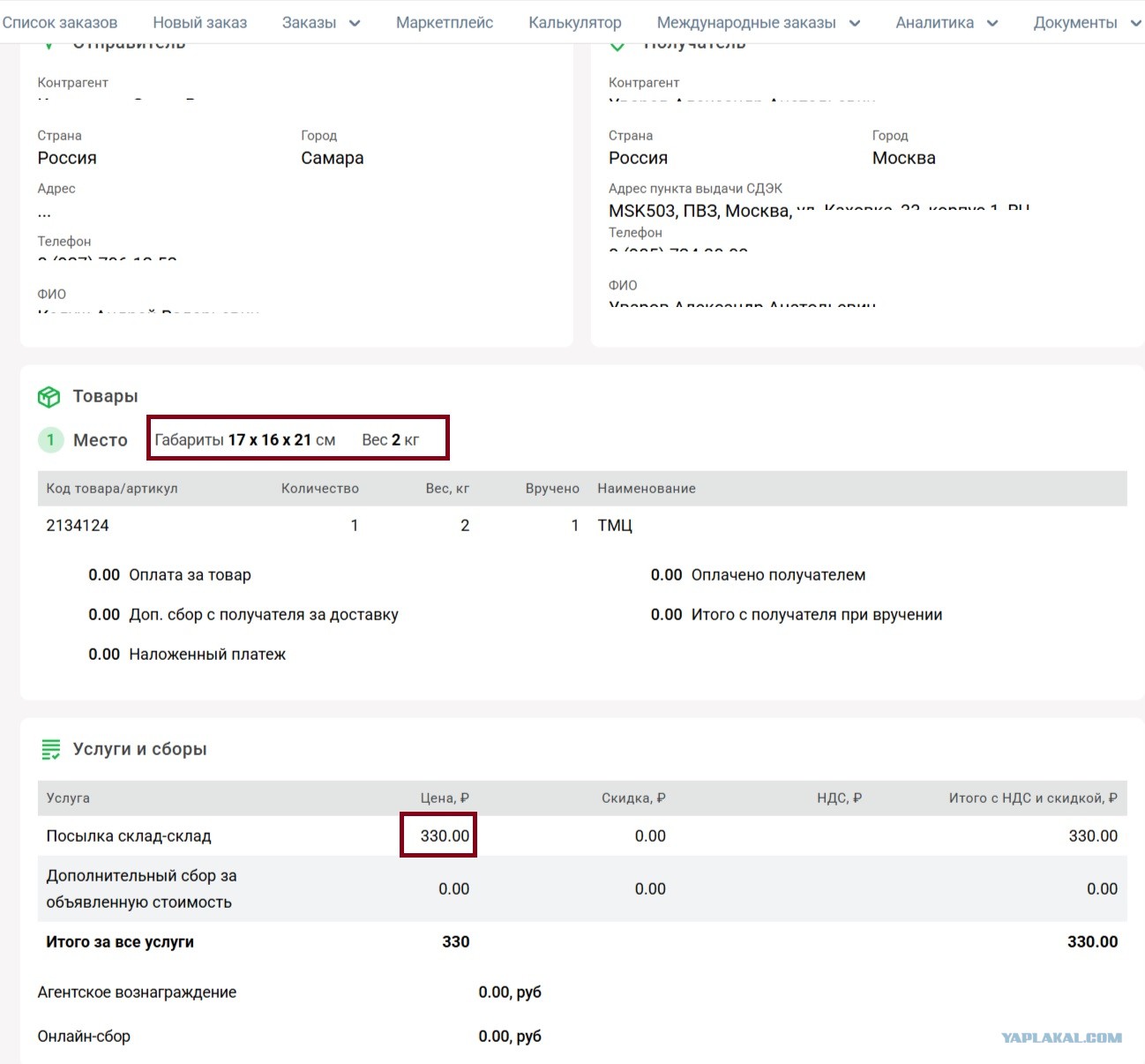
Task: Switch to Маркетплейс section
Action: pyautogui.click(x=445, y=23)
